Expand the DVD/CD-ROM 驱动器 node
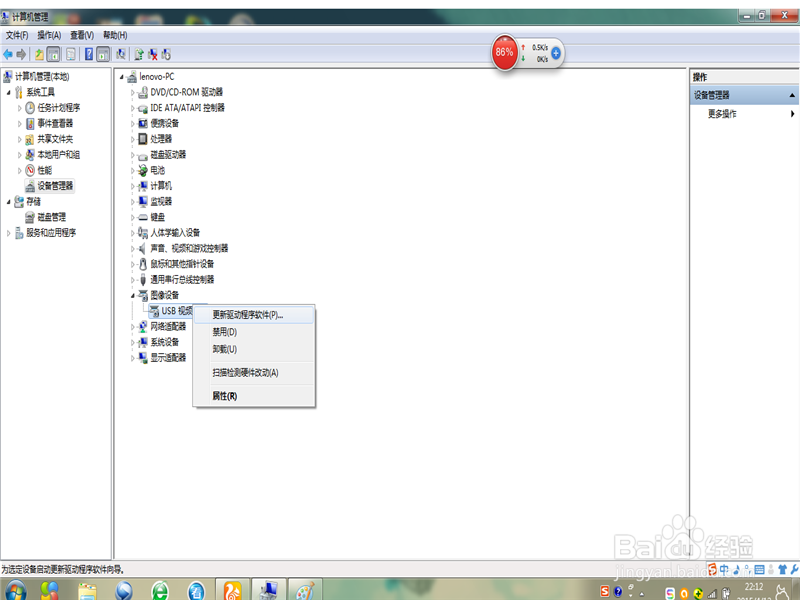The width and height of the screenshot is (800, 600). [132, 92]
